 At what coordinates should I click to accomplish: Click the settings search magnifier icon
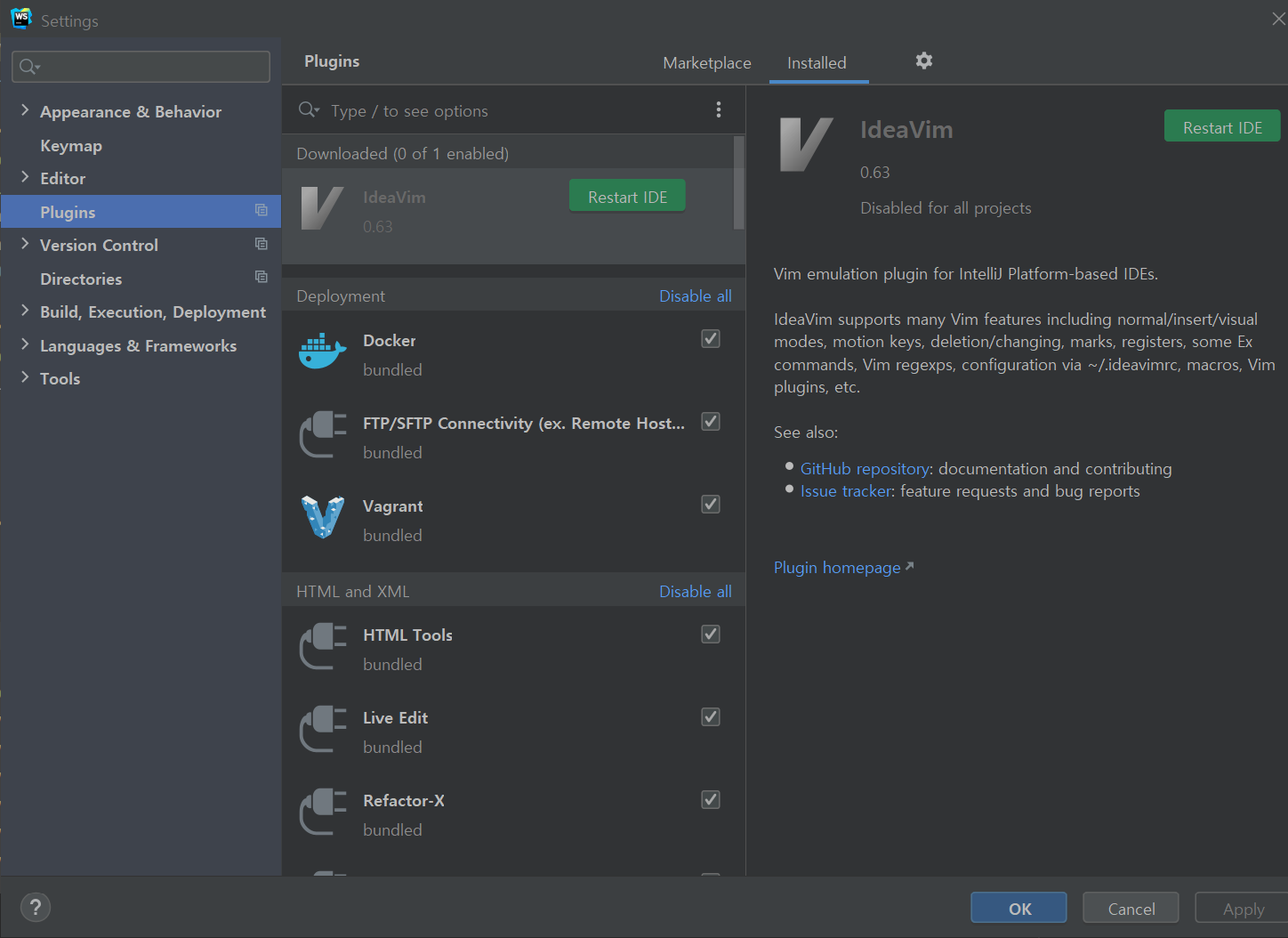29,67
